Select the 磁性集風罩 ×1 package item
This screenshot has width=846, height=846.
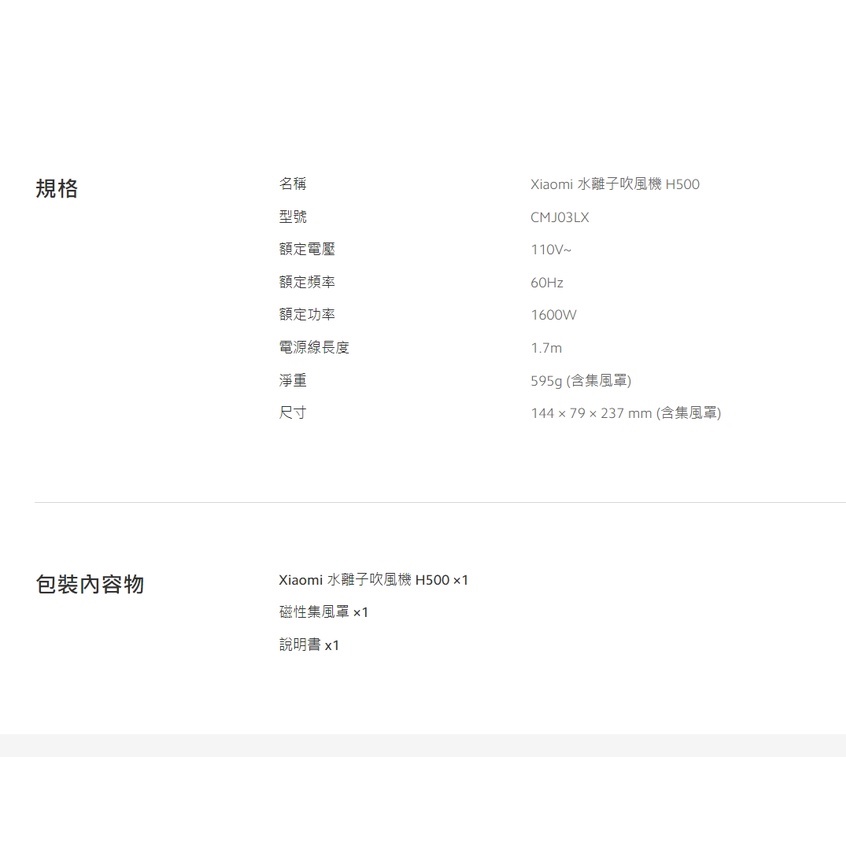coord(324,612)
